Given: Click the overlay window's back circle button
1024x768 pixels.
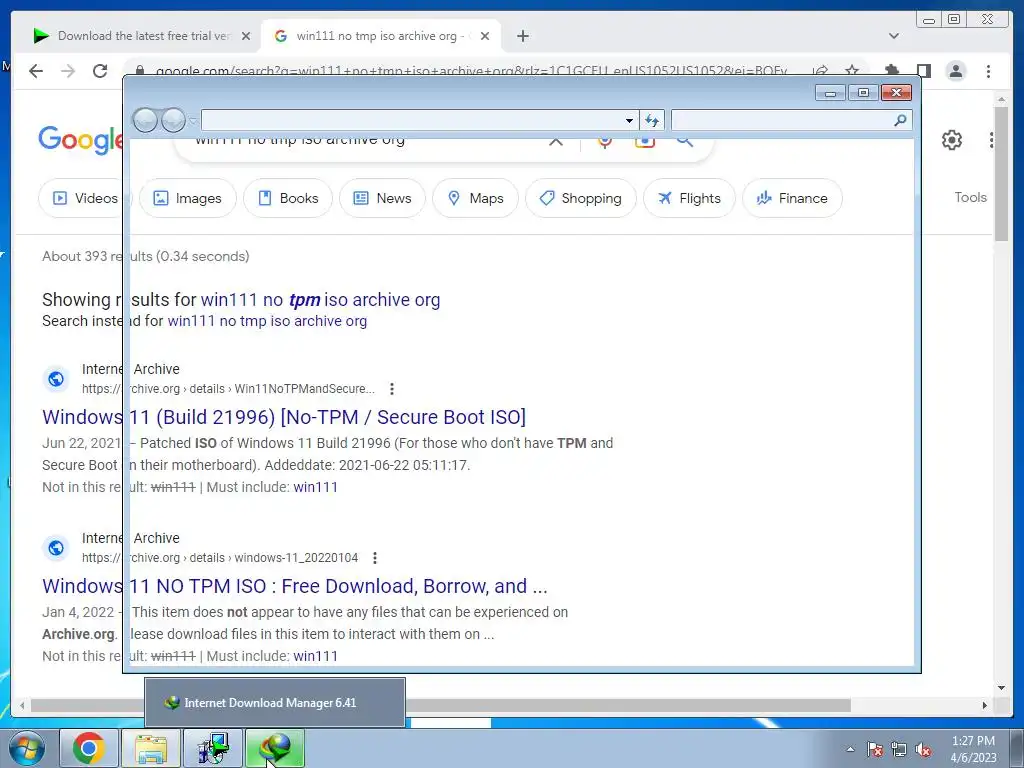Looking at the screenshot, I should pyautogui.click(x=145, y=120).
